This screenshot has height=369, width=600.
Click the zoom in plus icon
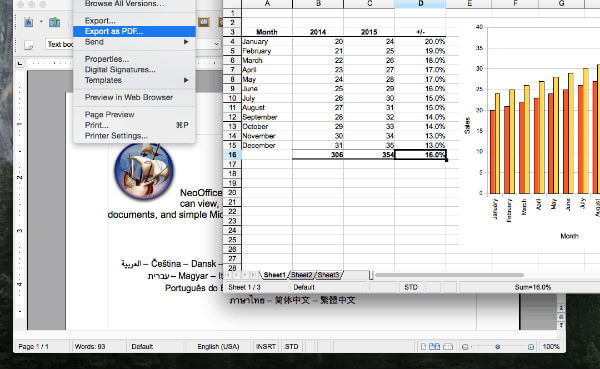tap(531, 347)
